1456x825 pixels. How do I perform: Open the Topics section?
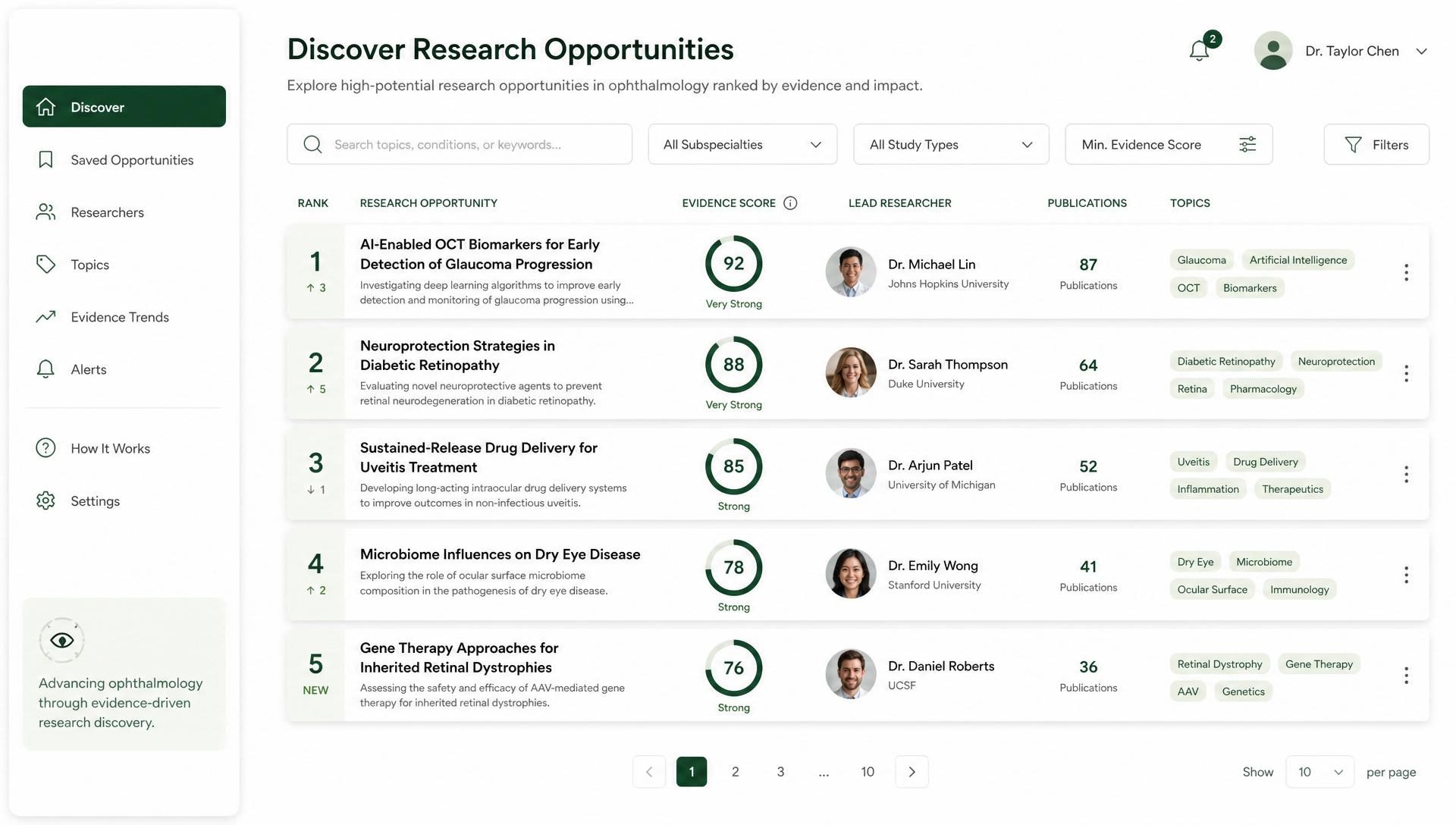pos(124,265)
